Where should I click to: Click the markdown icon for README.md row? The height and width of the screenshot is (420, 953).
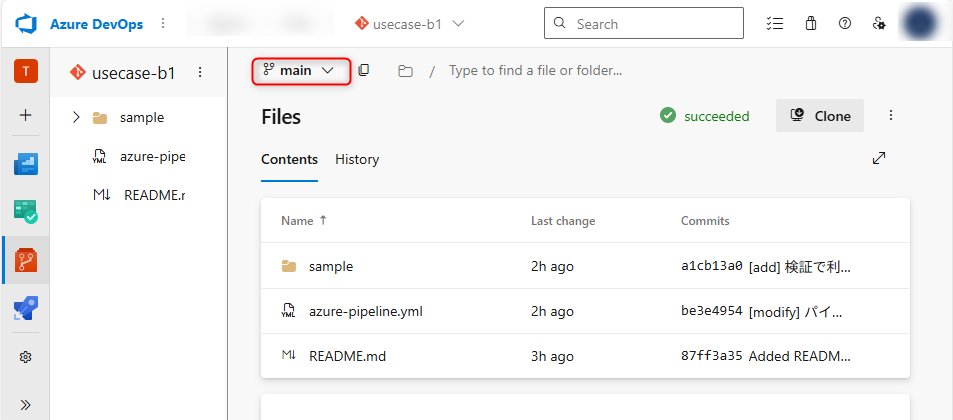point(288,356)
